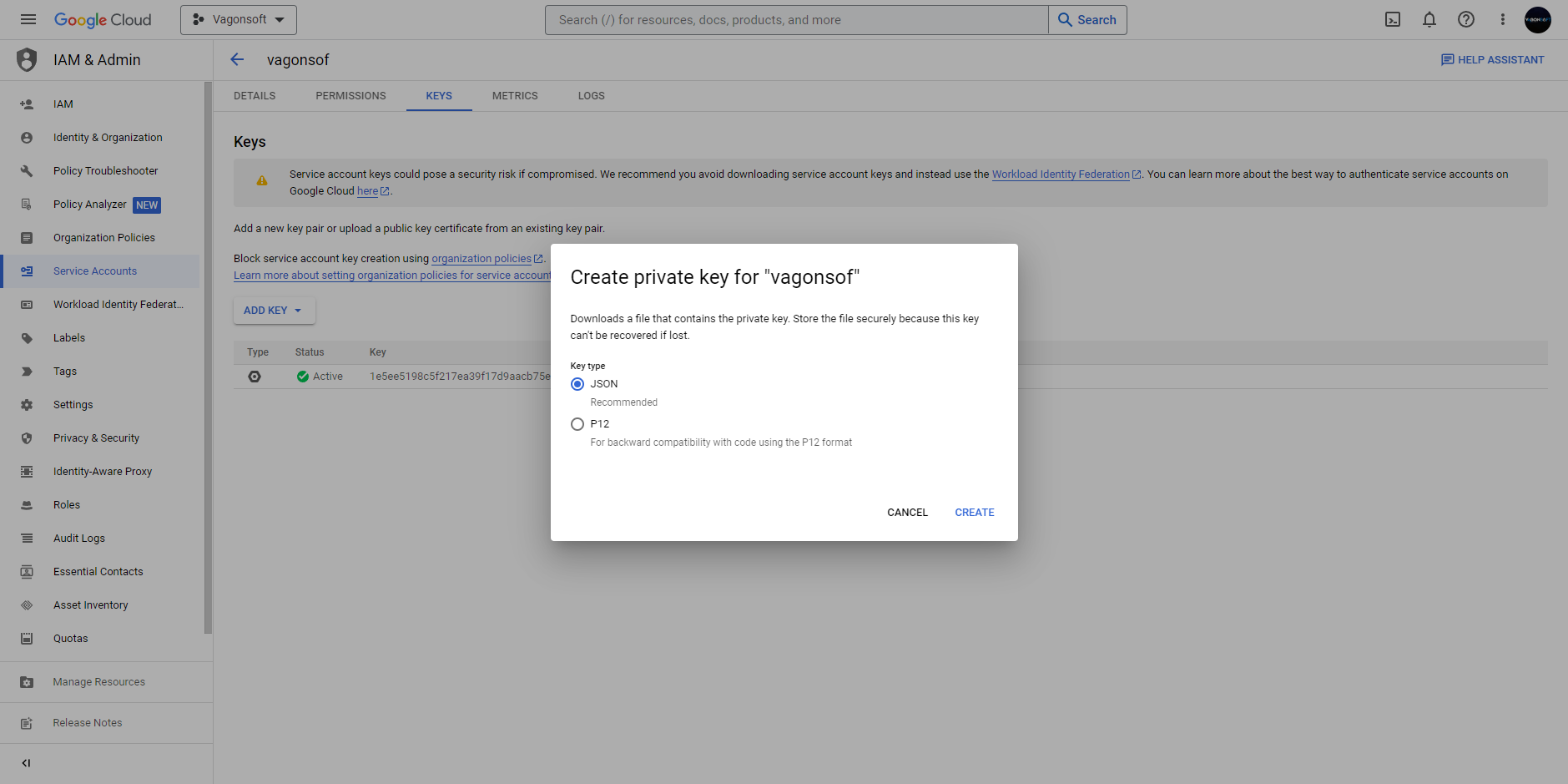
Task: Open the main hamburger navigation menu
Action: pos(28,19)
